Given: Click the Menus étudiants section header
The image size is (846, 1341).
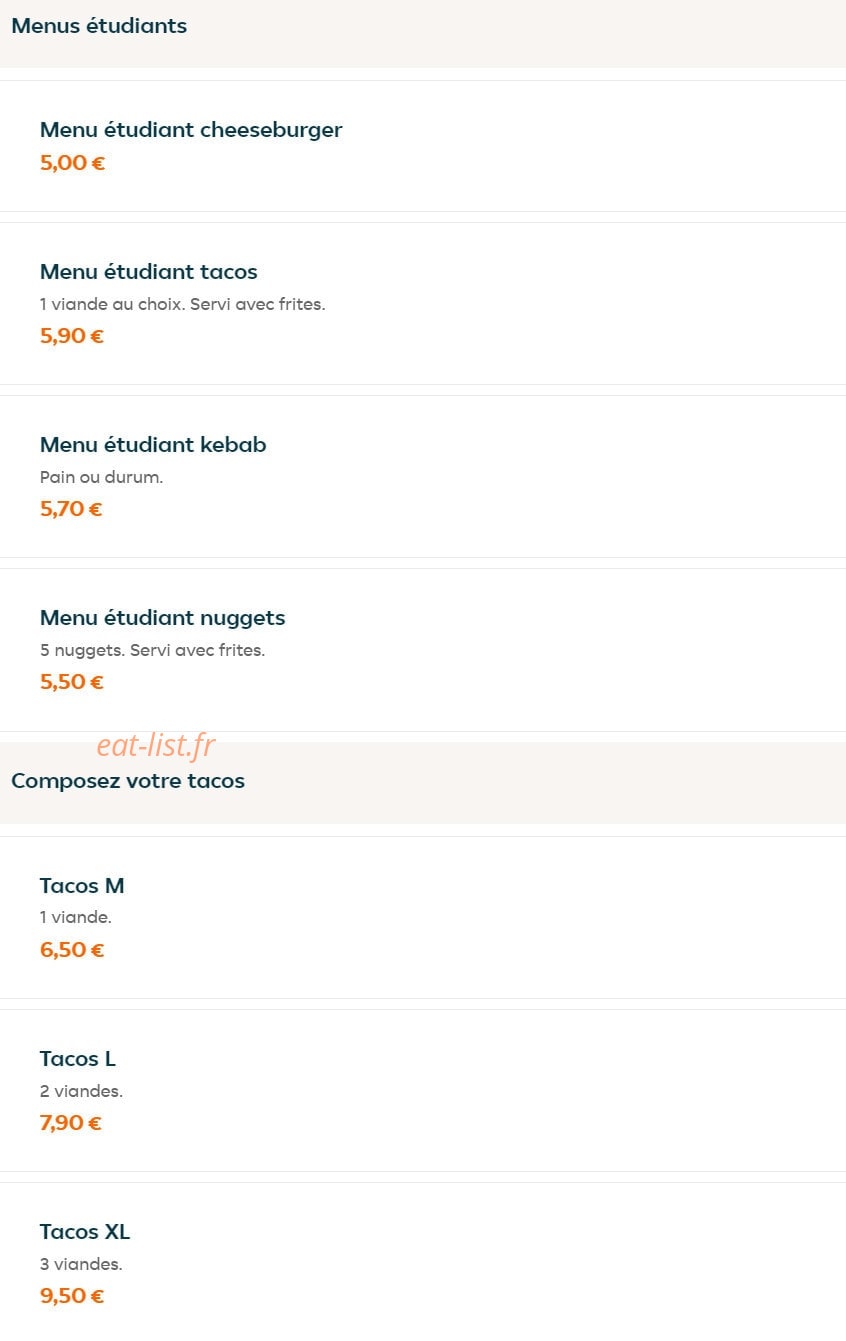Looking at the screenshot, I should [99, 26].
